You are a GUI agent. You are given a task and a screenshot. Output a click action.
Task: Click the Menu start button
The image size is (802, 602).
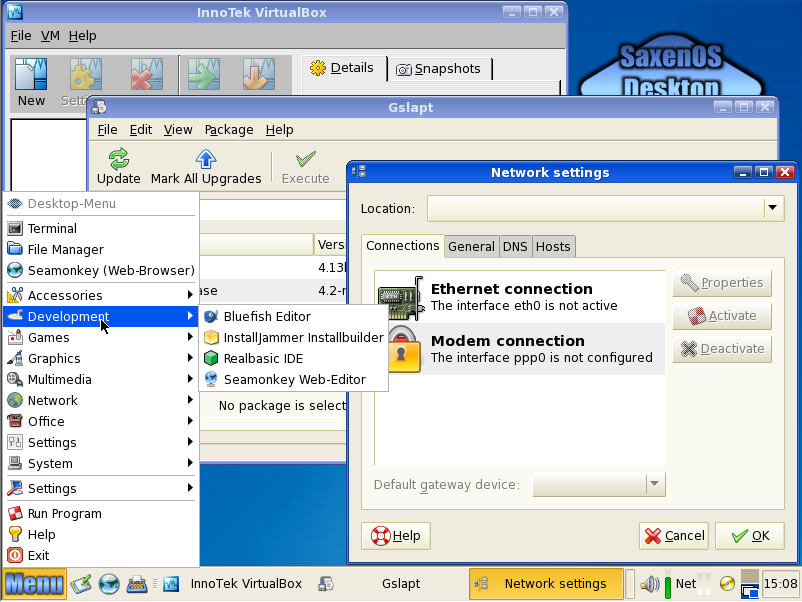34,584
